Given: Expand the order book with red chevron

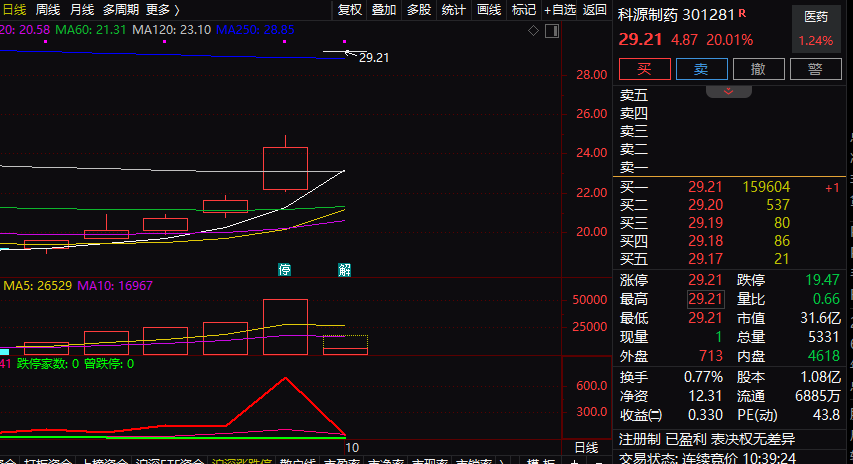Looking at the screenshot, I should (x=729, y=91).
